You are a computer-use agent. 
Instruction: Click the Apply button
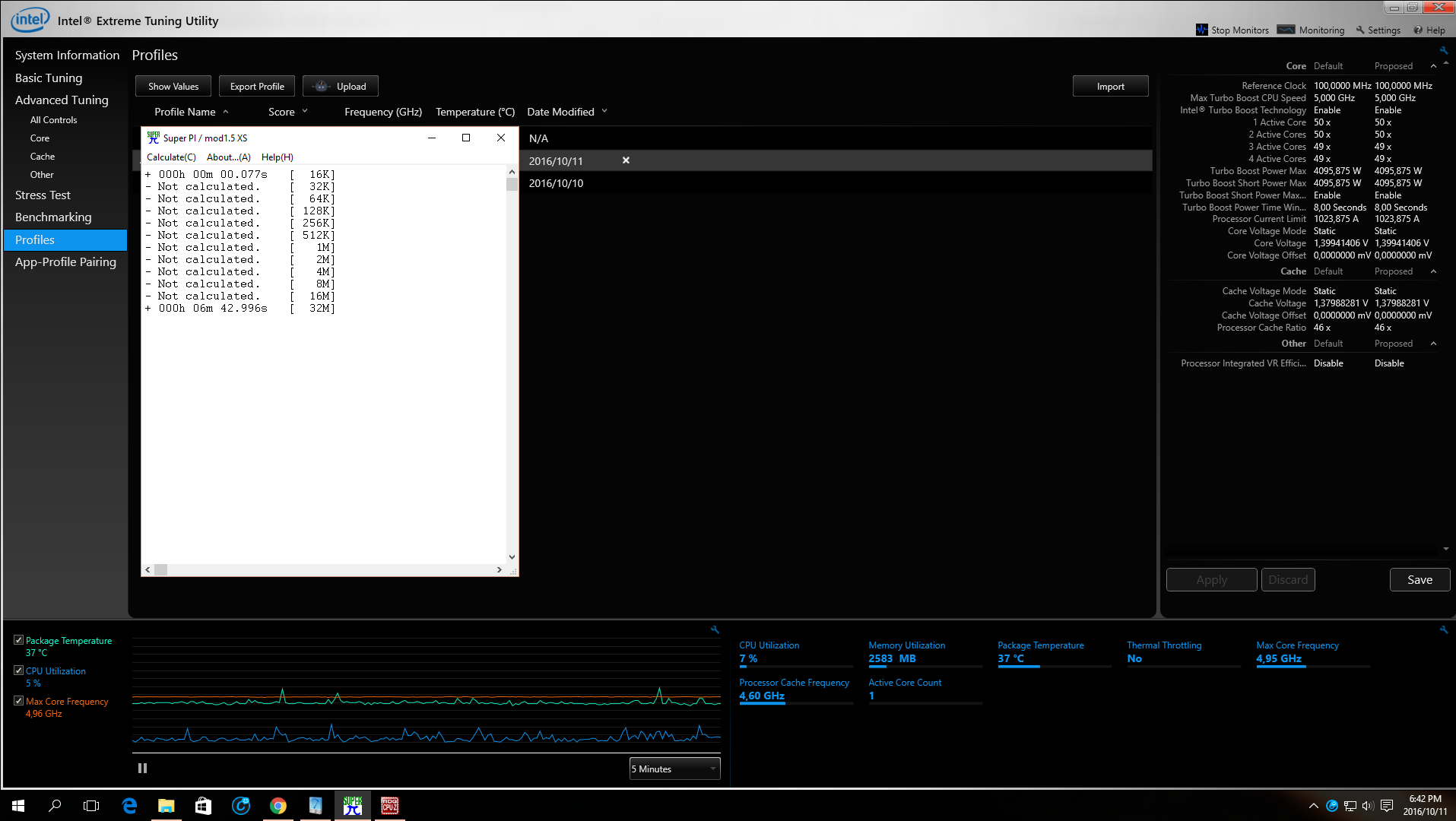point(1211,579)
